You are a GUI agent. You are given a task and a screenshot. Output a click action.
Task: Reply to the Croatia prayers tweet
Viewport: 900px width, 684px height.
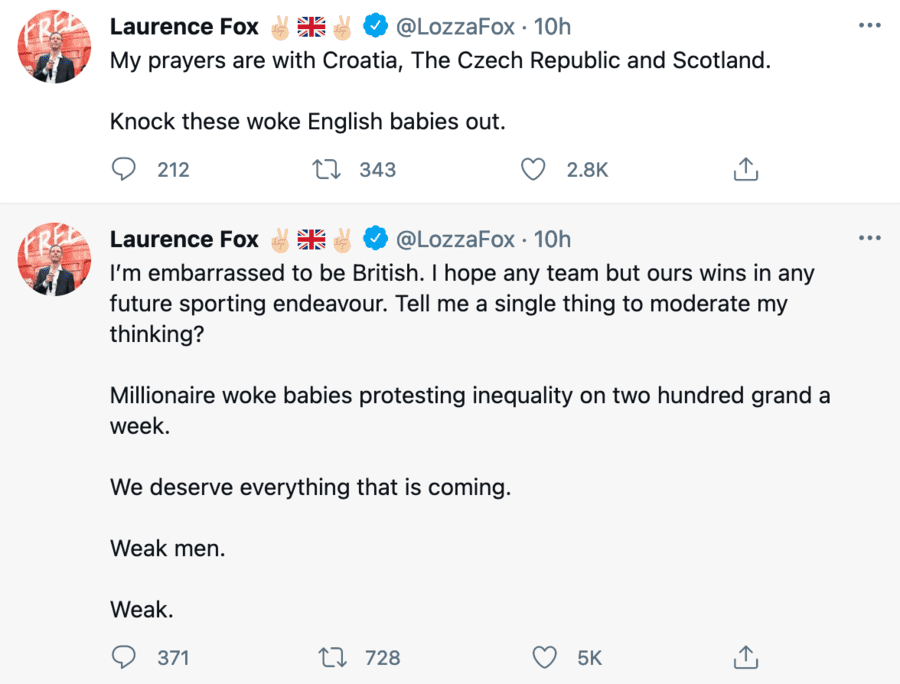click(124, 170)
